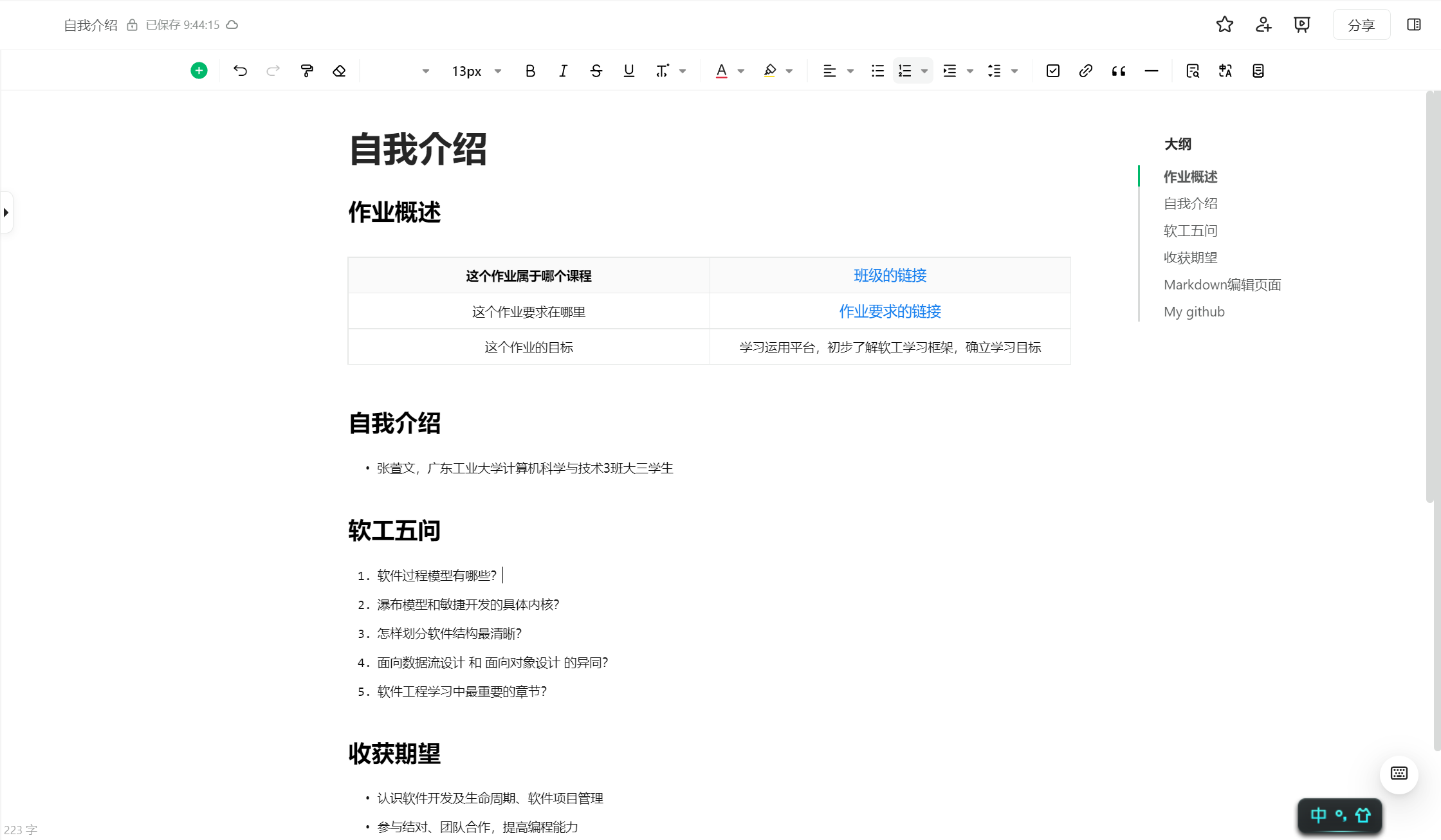Image resolution: width=1441 pixels, height=840 pixels.
Task: Choose the text highlight color marker
Action: (770, 71)
